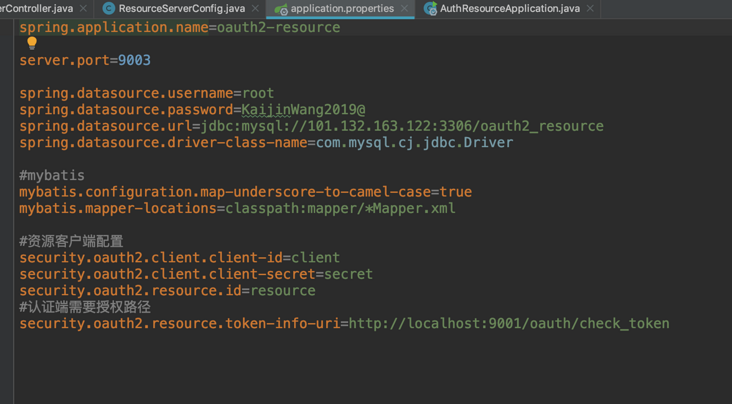Close the ResourceServerConfig.java tab

pyautogui.click(x=255, y=8)
